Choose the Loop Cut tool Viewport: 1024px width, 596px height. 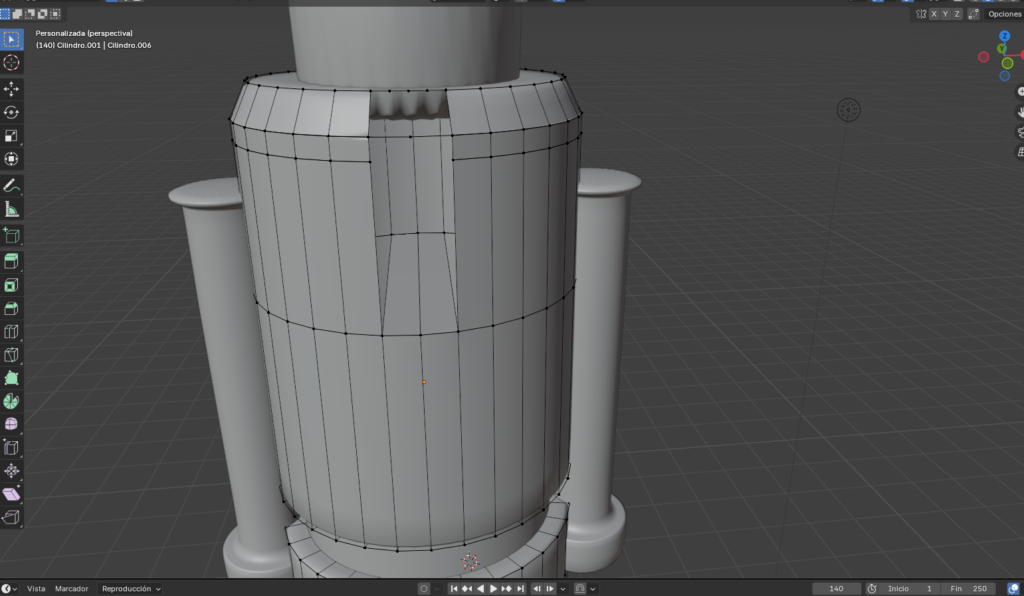(x=12, y=332)
